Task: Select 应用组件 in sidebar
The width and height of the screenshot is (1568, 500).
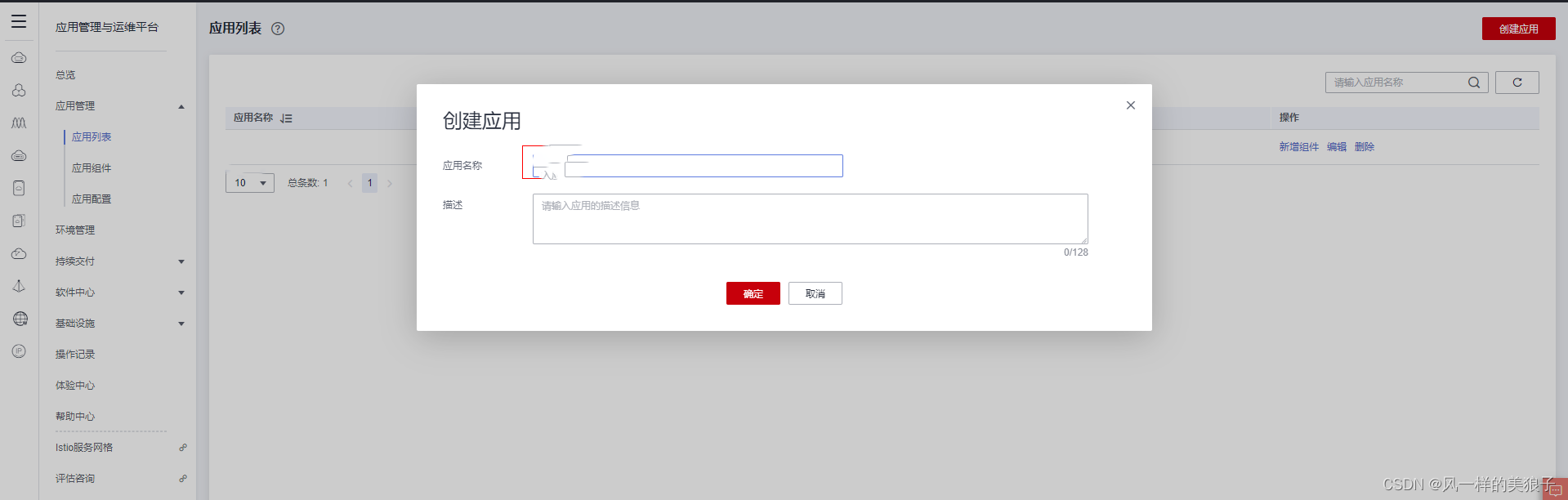Action: [x=92, y=168]
